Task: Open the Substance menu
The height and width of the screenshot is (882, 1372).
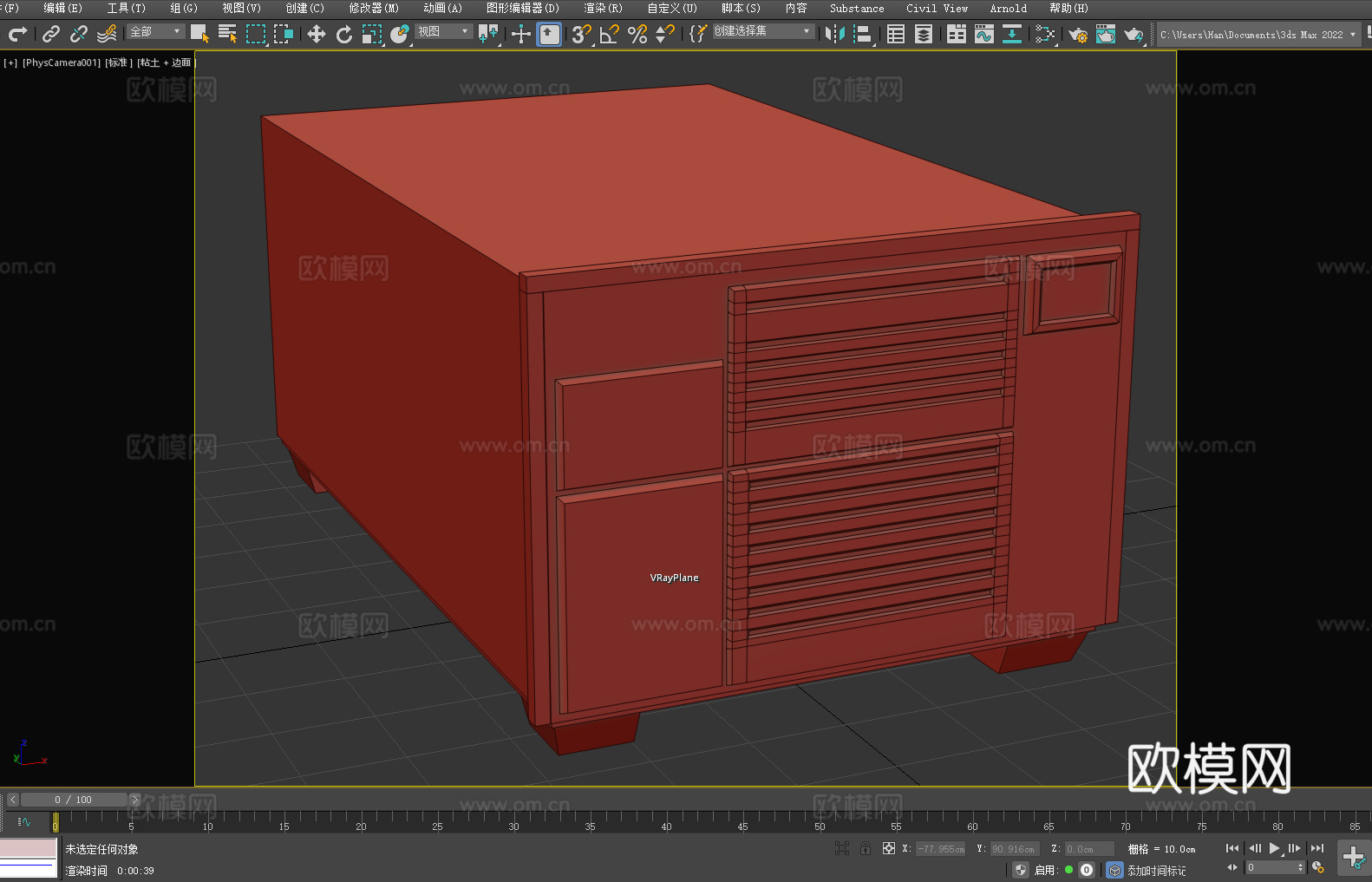Action: pyautogui.click(x=857, y=8)
